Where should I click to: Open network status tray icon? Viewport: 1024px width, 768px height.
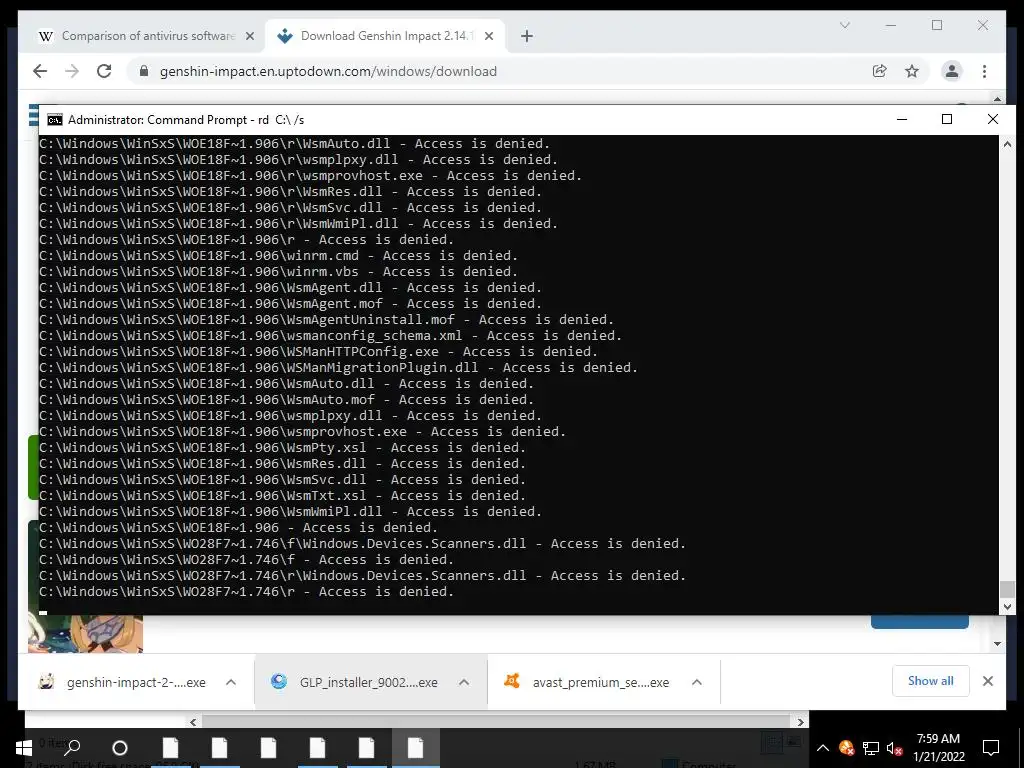871,748
